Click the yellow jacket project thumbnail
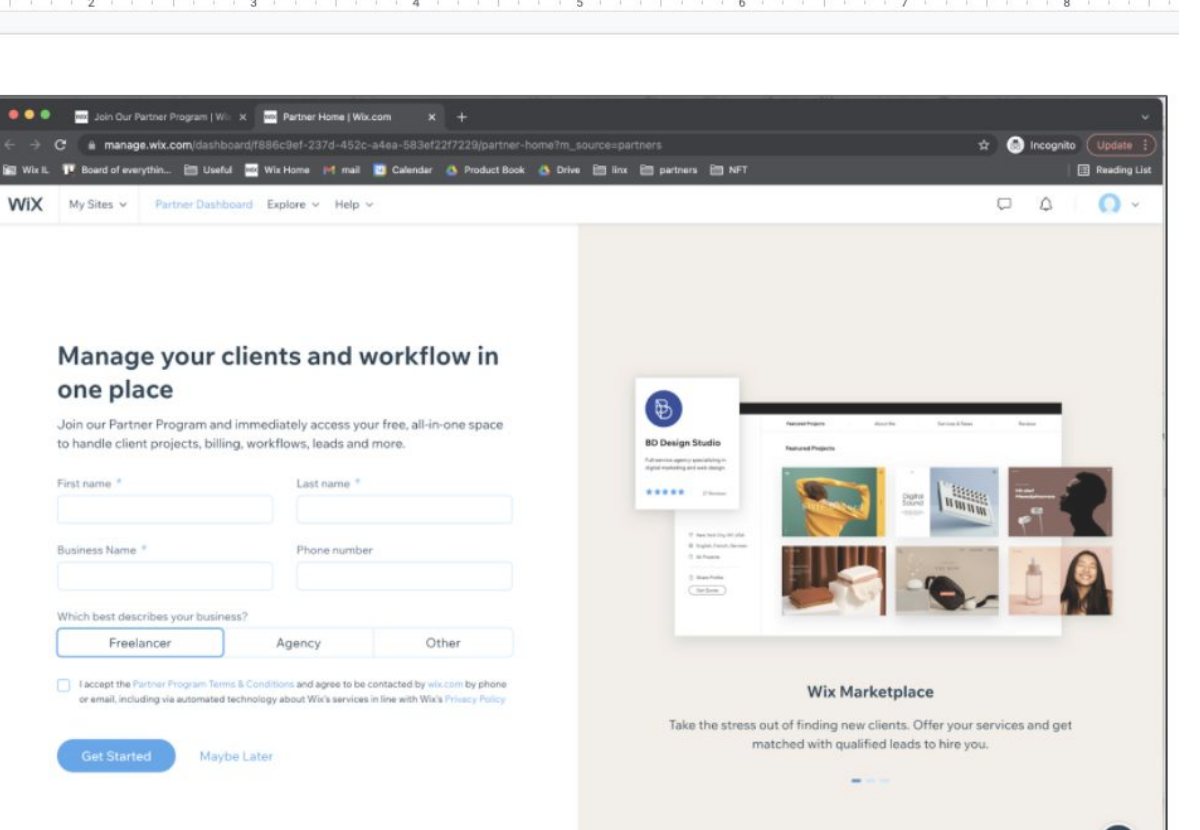Viewport: 1200px width, 830px height. click(833, 502)
